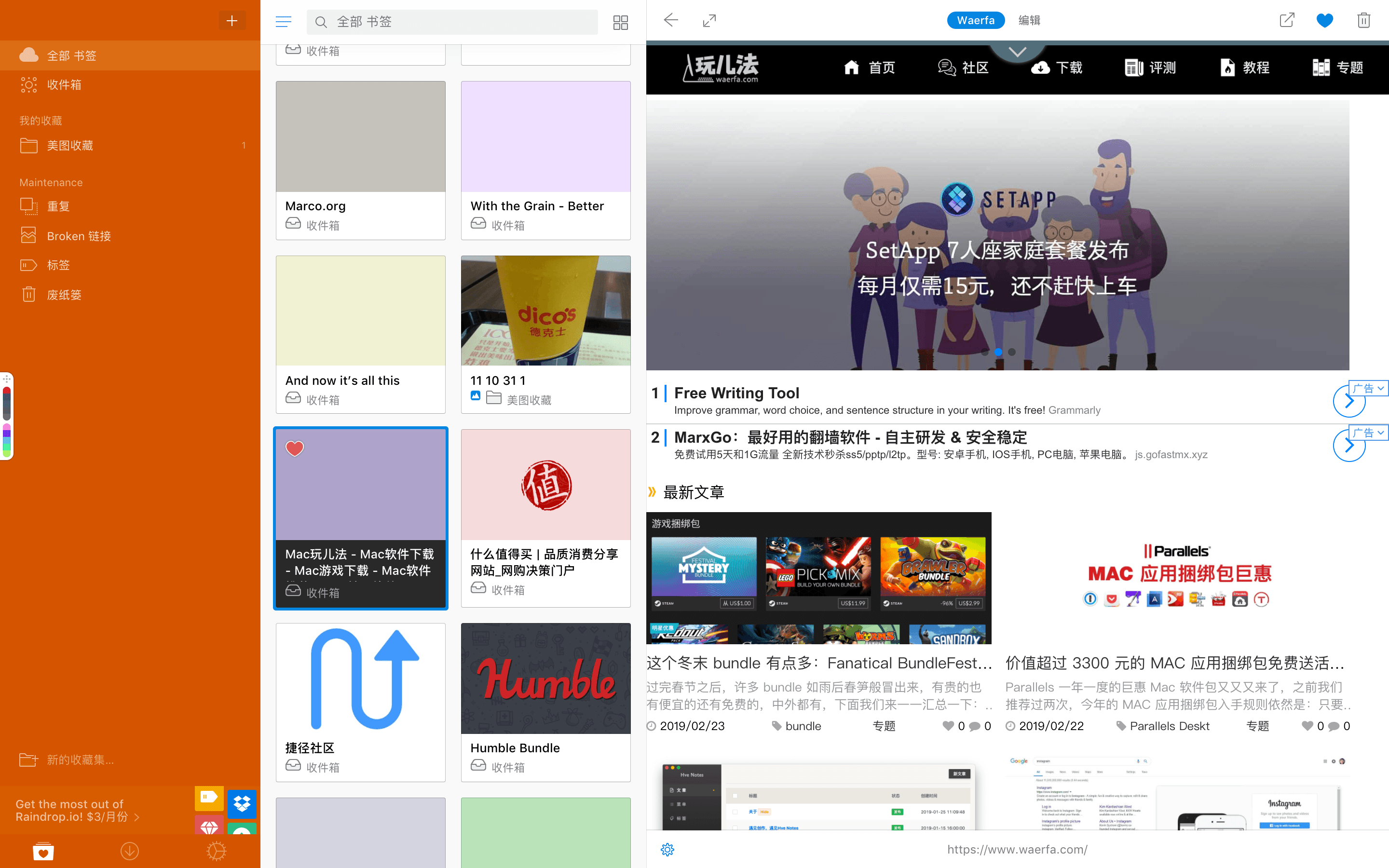The height and width of the screenshot is (868, 1389).
Task: Open settings icon at sidebar bottom
Action: tap(217, 851)
